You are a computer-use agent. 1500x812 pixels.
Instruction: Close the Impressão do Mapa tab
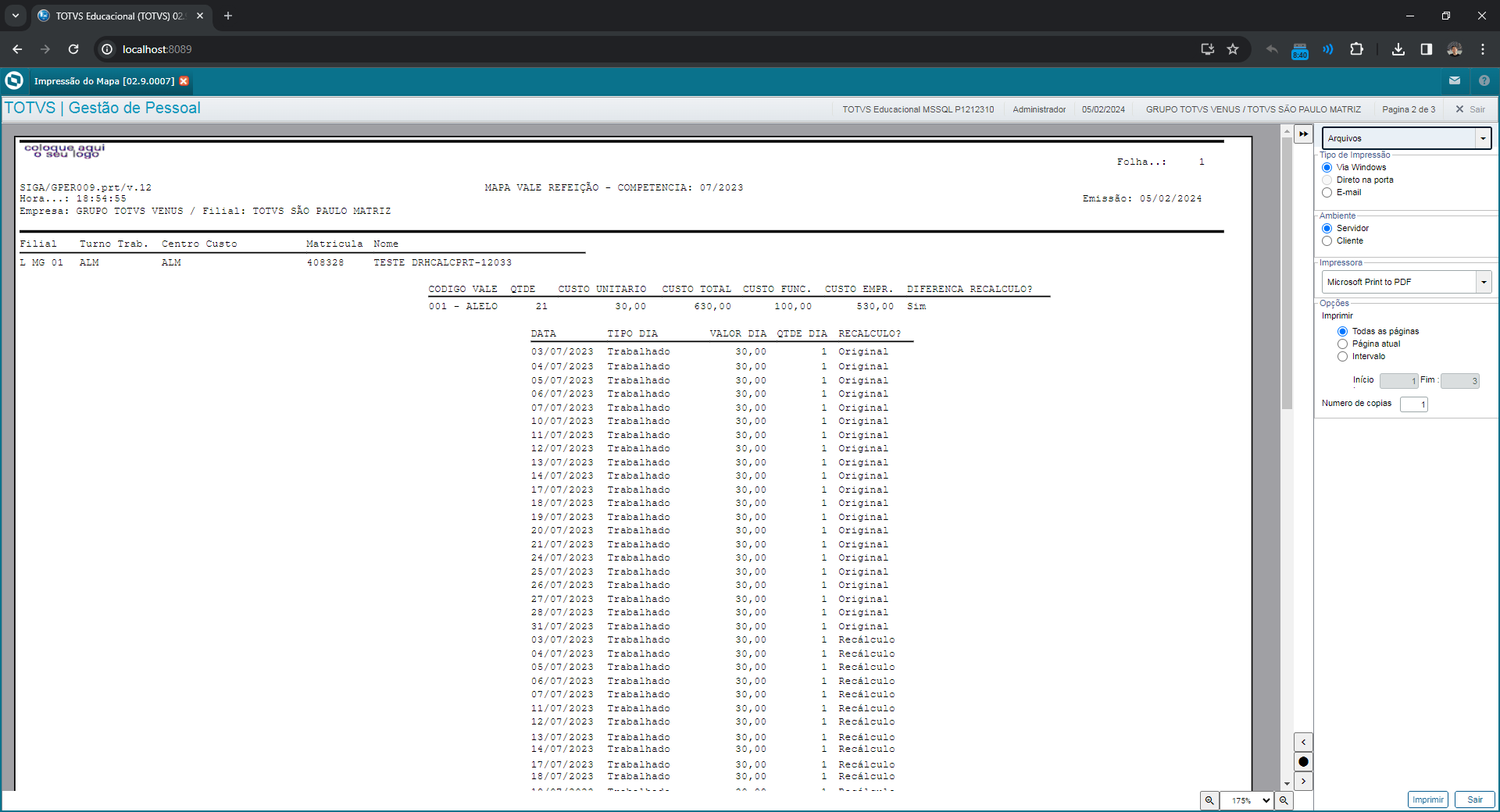184,81
